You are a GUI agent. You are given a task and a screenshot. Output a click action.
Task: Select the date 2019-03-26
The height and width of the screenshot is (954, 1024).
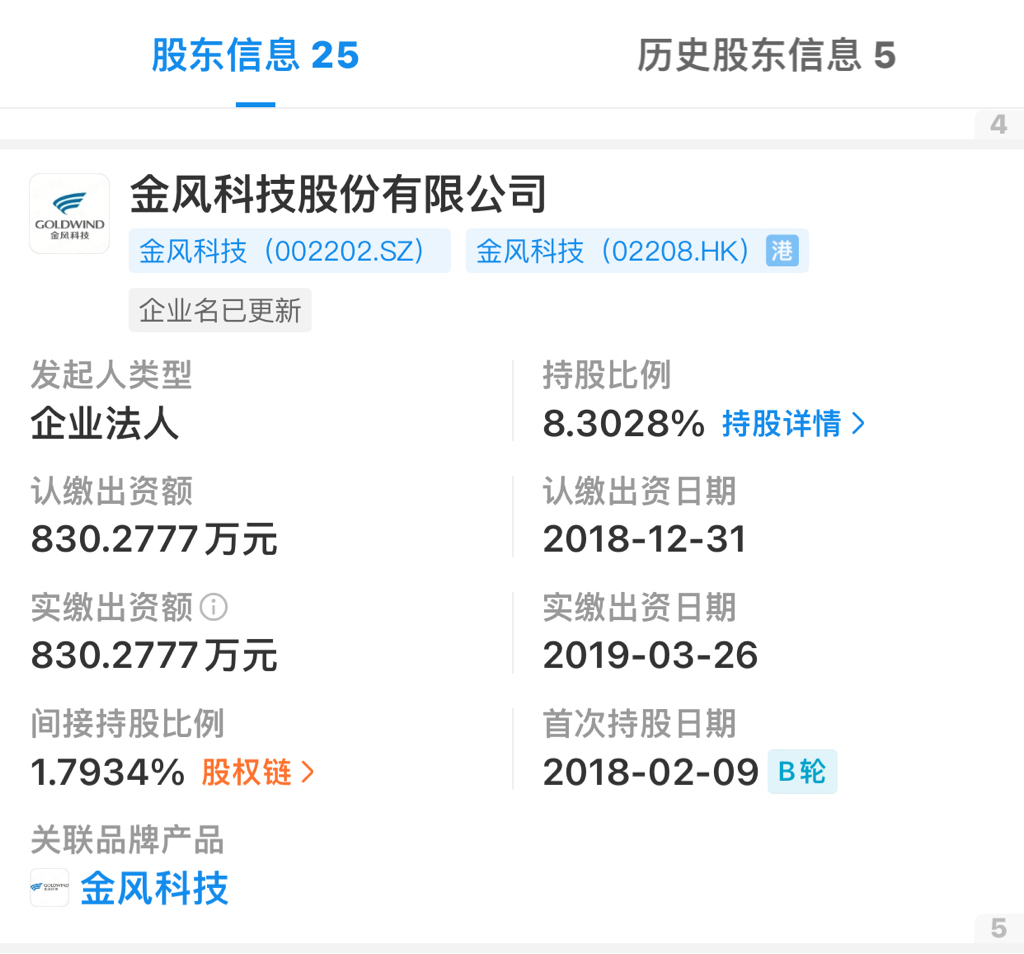pos(650,656)
